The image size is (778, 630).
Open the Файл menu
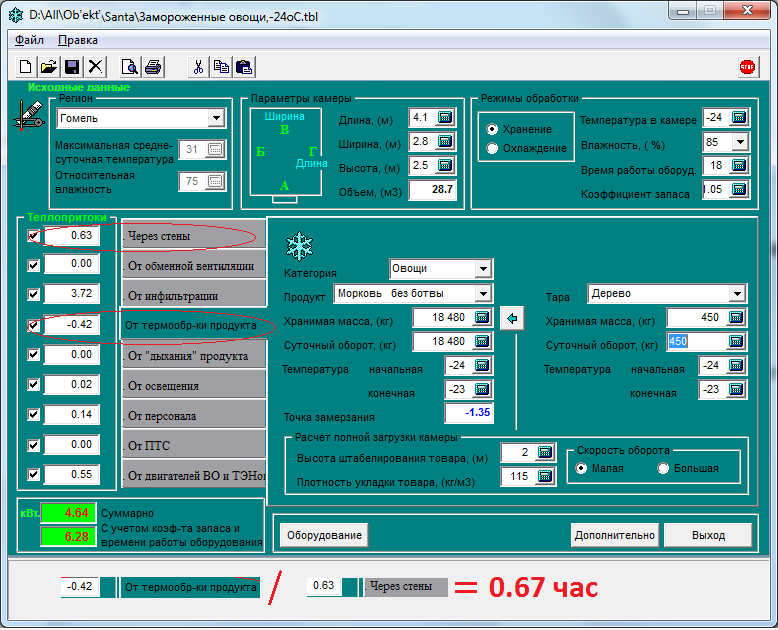(29, 40)
